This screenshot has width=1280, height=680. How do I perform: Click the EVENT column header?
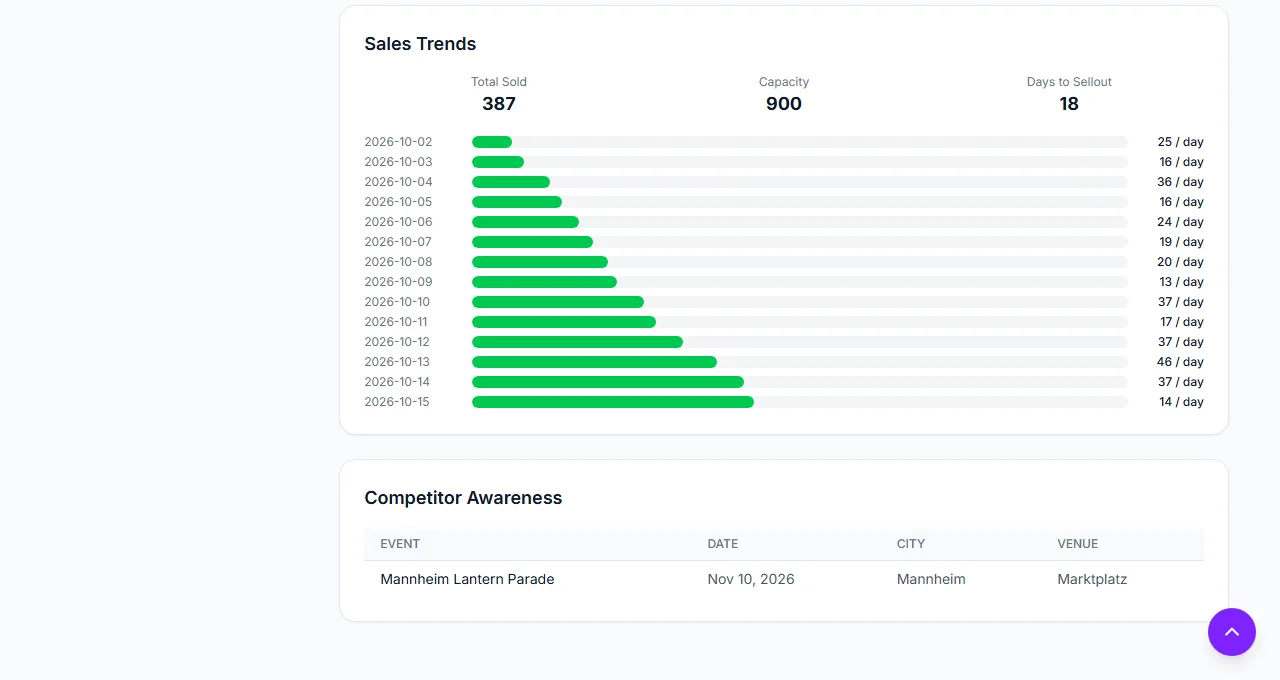400,544
